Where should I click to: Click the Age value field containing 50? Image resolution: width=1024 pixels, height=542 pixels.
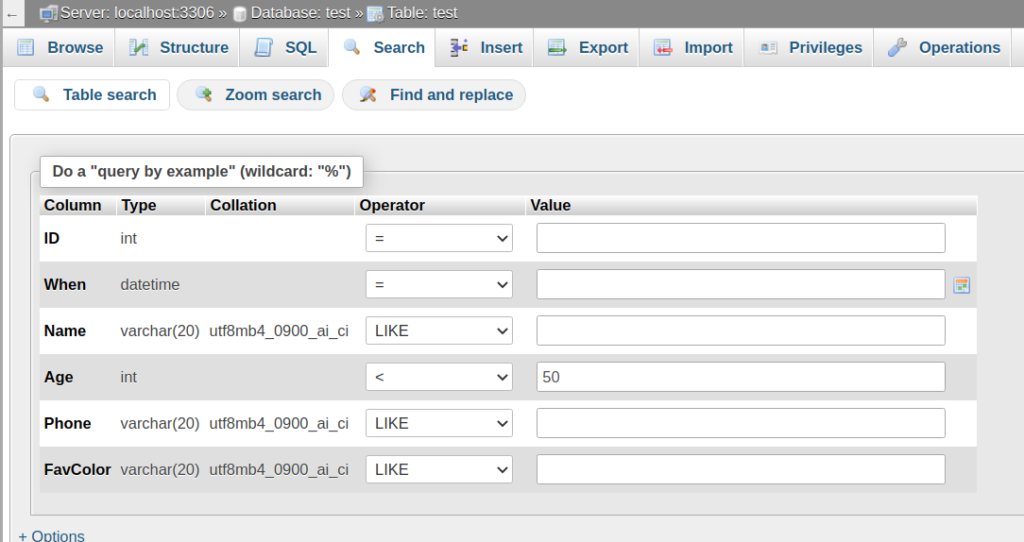(741, 377)
